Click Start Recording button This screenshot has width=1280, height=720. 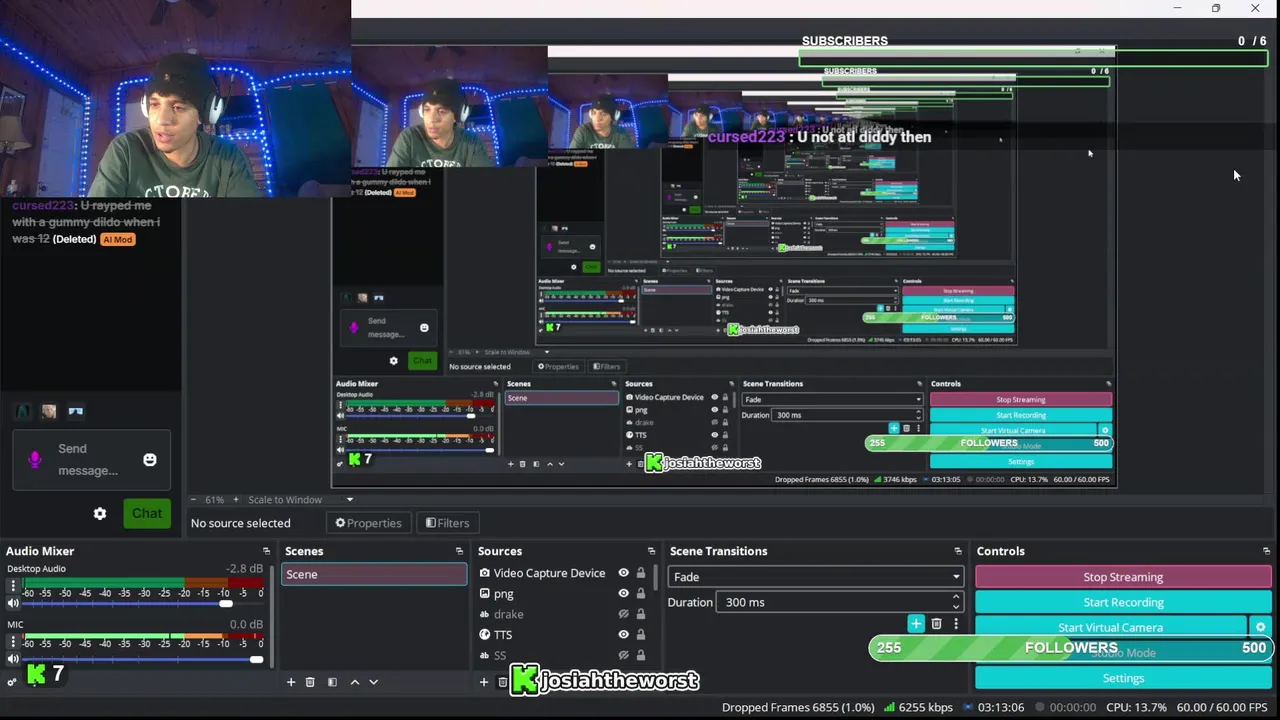(x=1123, y=602)
